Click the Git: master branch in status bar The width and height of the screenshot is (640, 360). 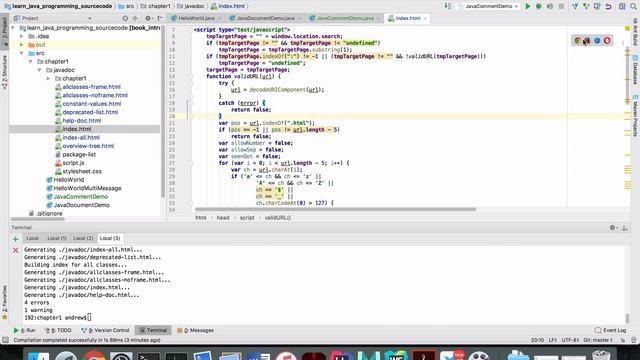pos(598,340)
